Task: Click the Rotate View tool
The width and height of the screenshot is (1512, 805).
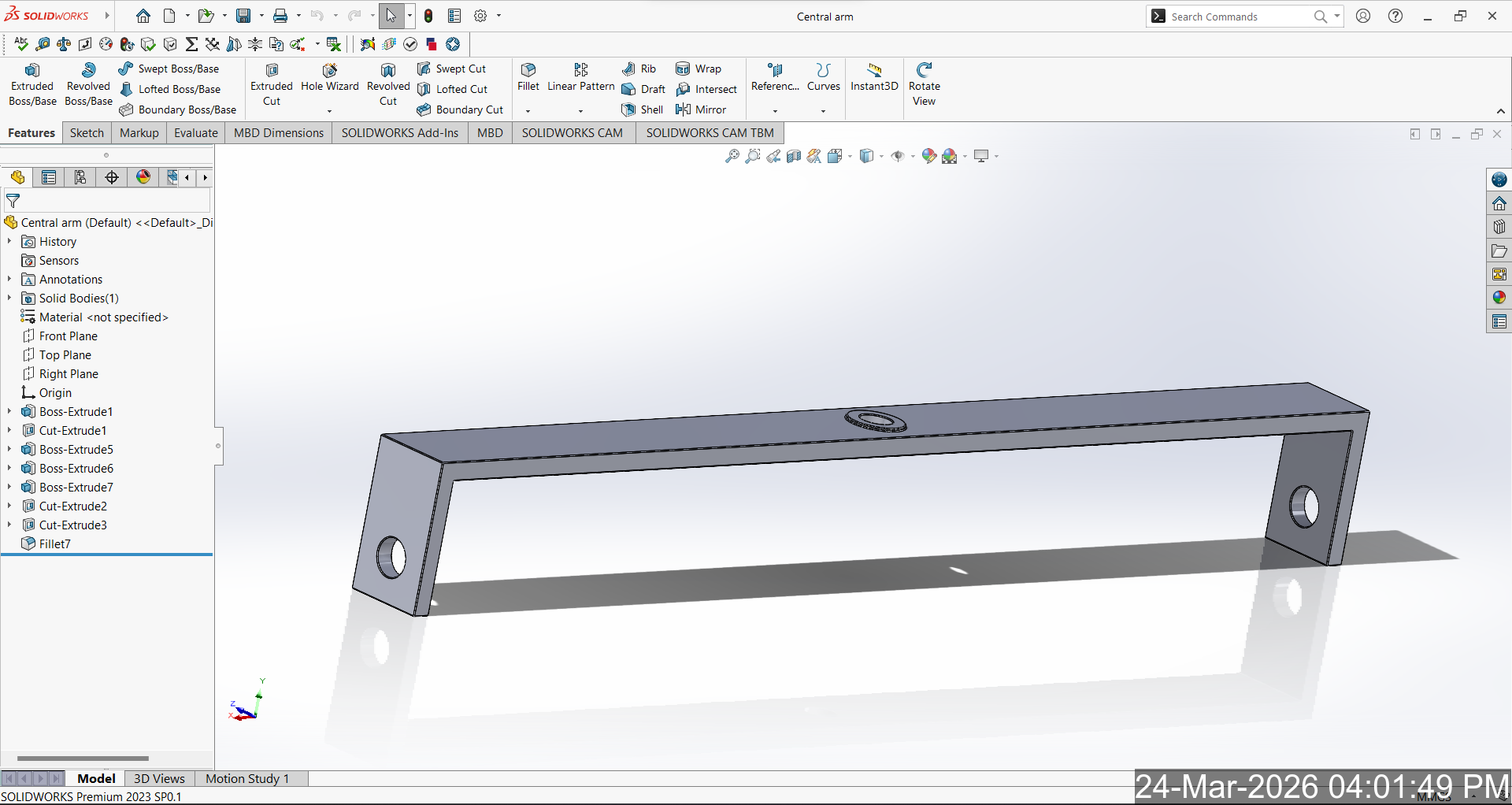Action: (924, 84)
